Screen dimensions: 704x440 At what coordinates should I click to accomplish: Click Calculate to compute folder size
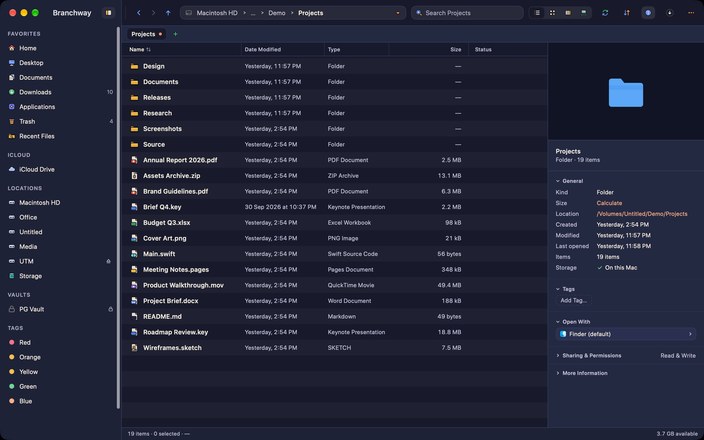pyautogui.click(x=609, y=203)
